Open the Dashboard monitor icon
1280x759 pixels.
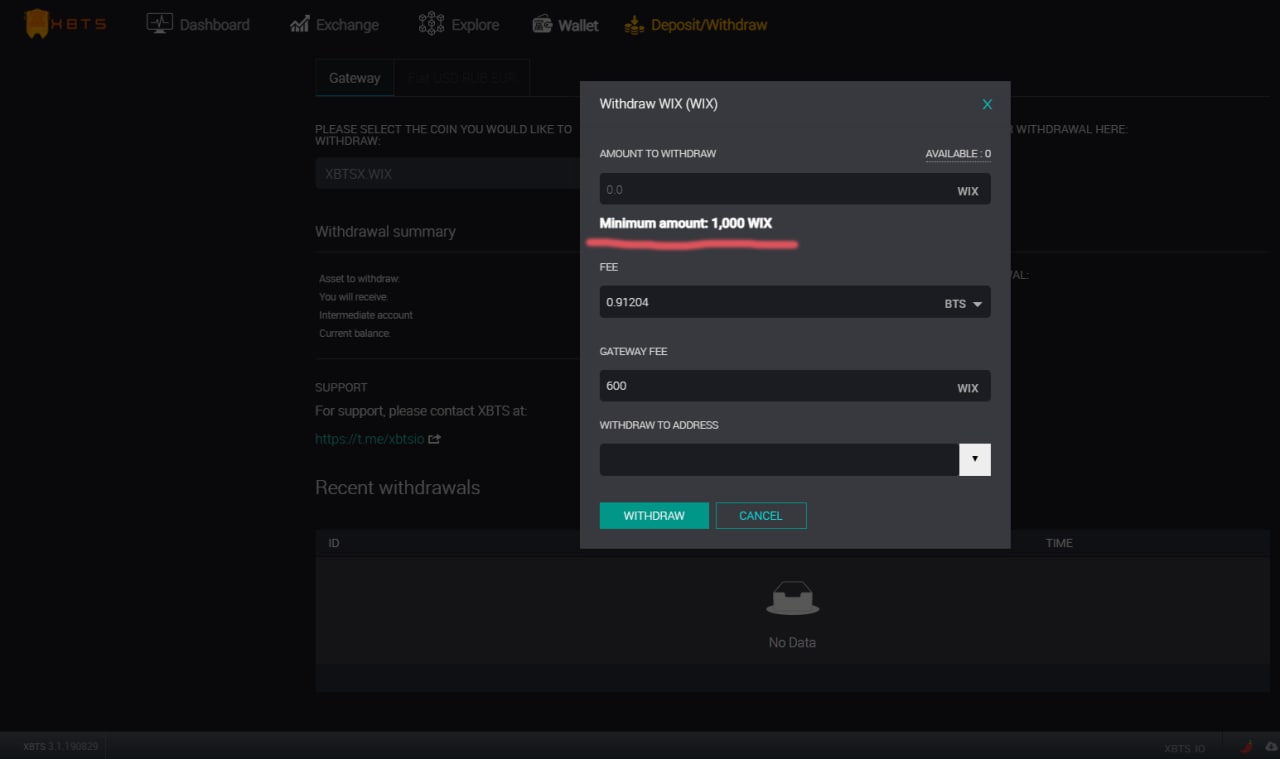pos(159,23)
